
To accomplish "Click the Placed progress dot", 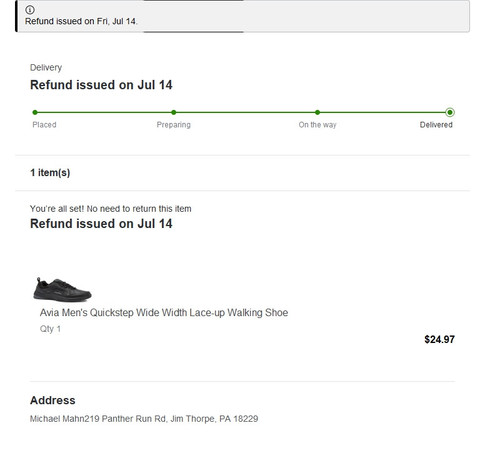I will 35,112.
